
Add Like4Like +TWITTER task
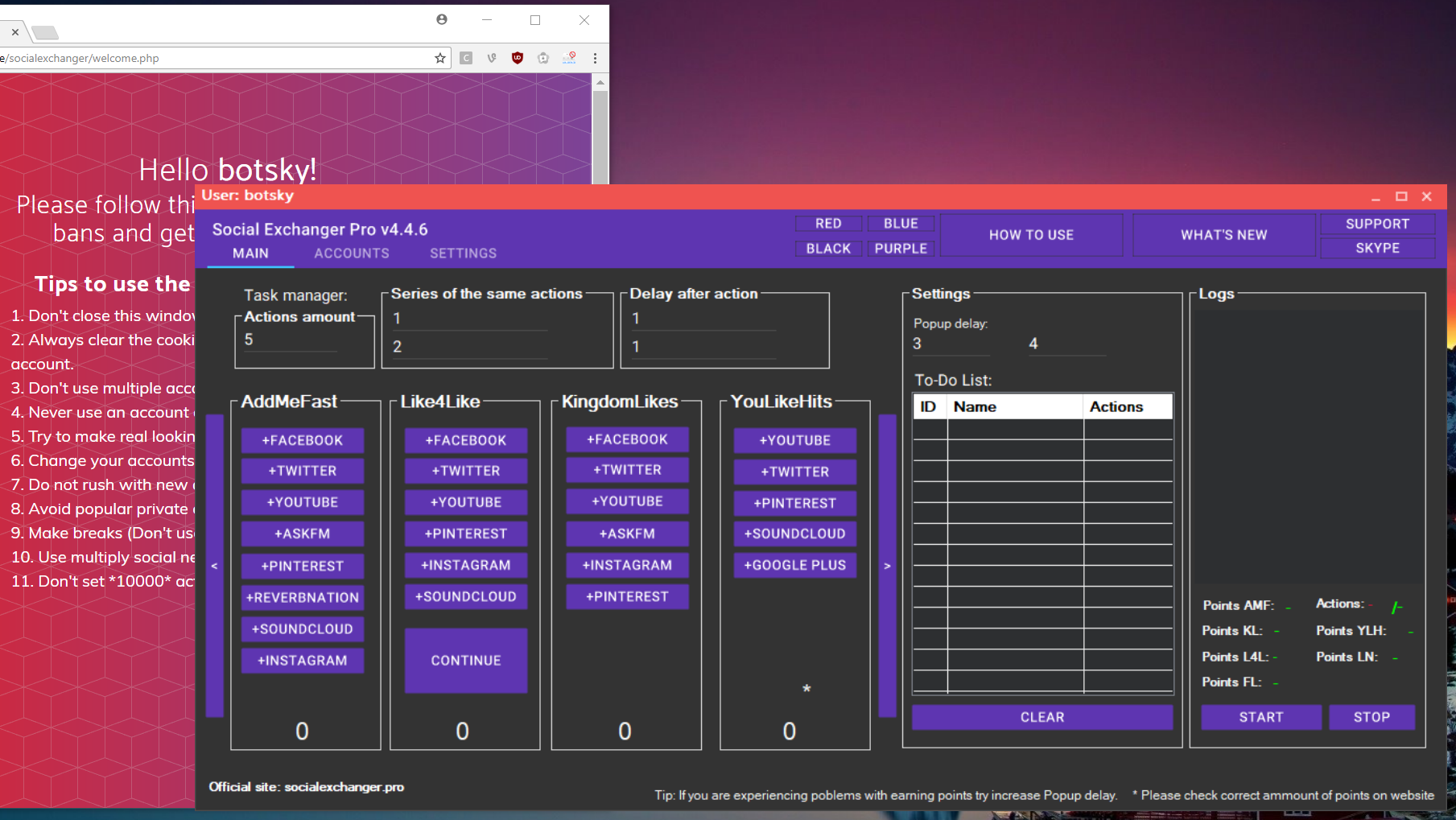pyautogui.click(x=466, y=471)
